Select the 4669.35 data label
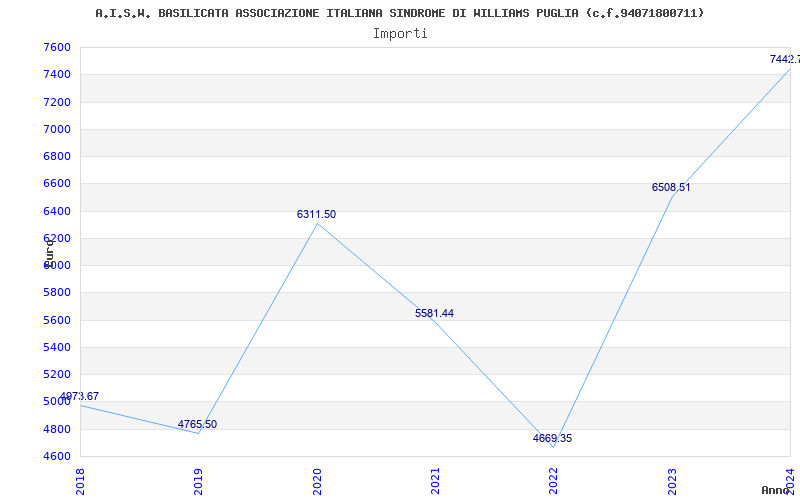This screenshot has width=800, height=500. coord(553,439)
